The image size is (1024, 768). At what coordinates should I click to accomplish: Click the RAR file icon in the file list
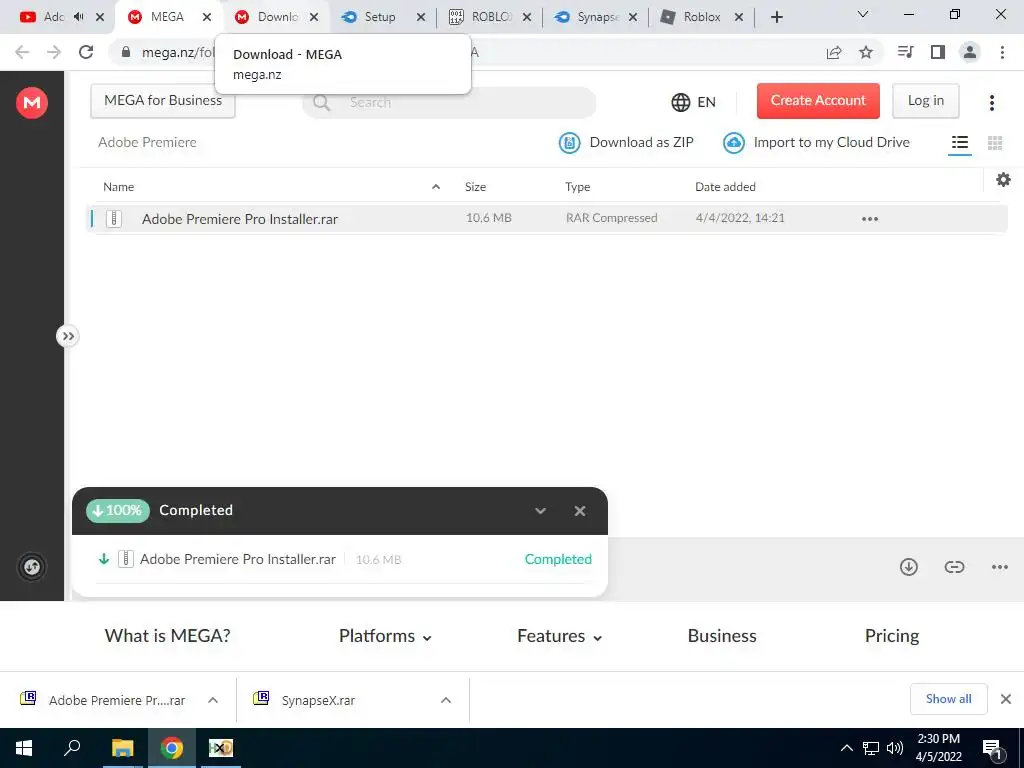tap(114, 219)
